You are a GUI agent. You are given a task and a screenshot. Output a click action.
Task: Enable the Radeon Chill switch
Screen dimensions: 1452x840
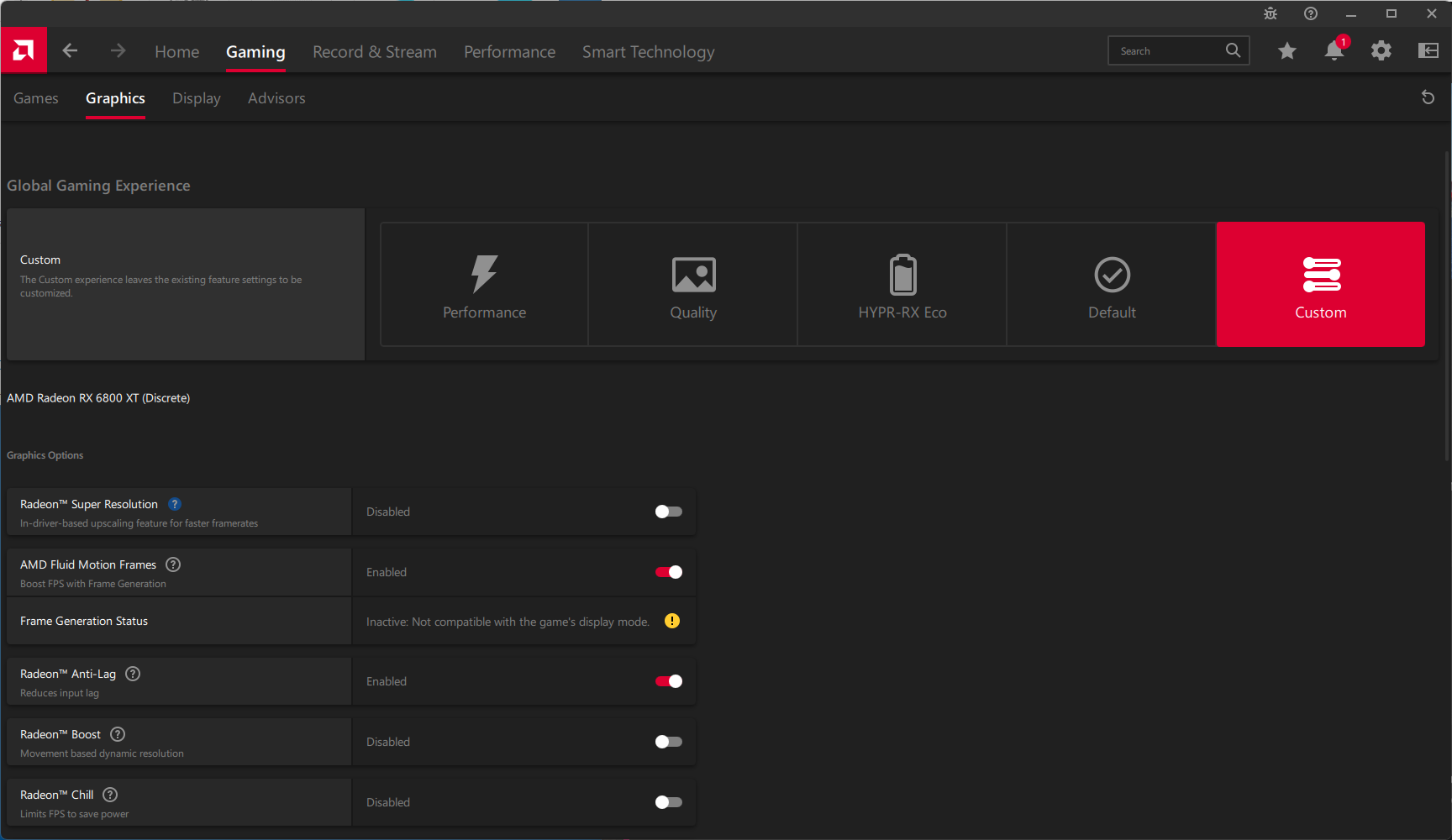(x=669, y=802)
